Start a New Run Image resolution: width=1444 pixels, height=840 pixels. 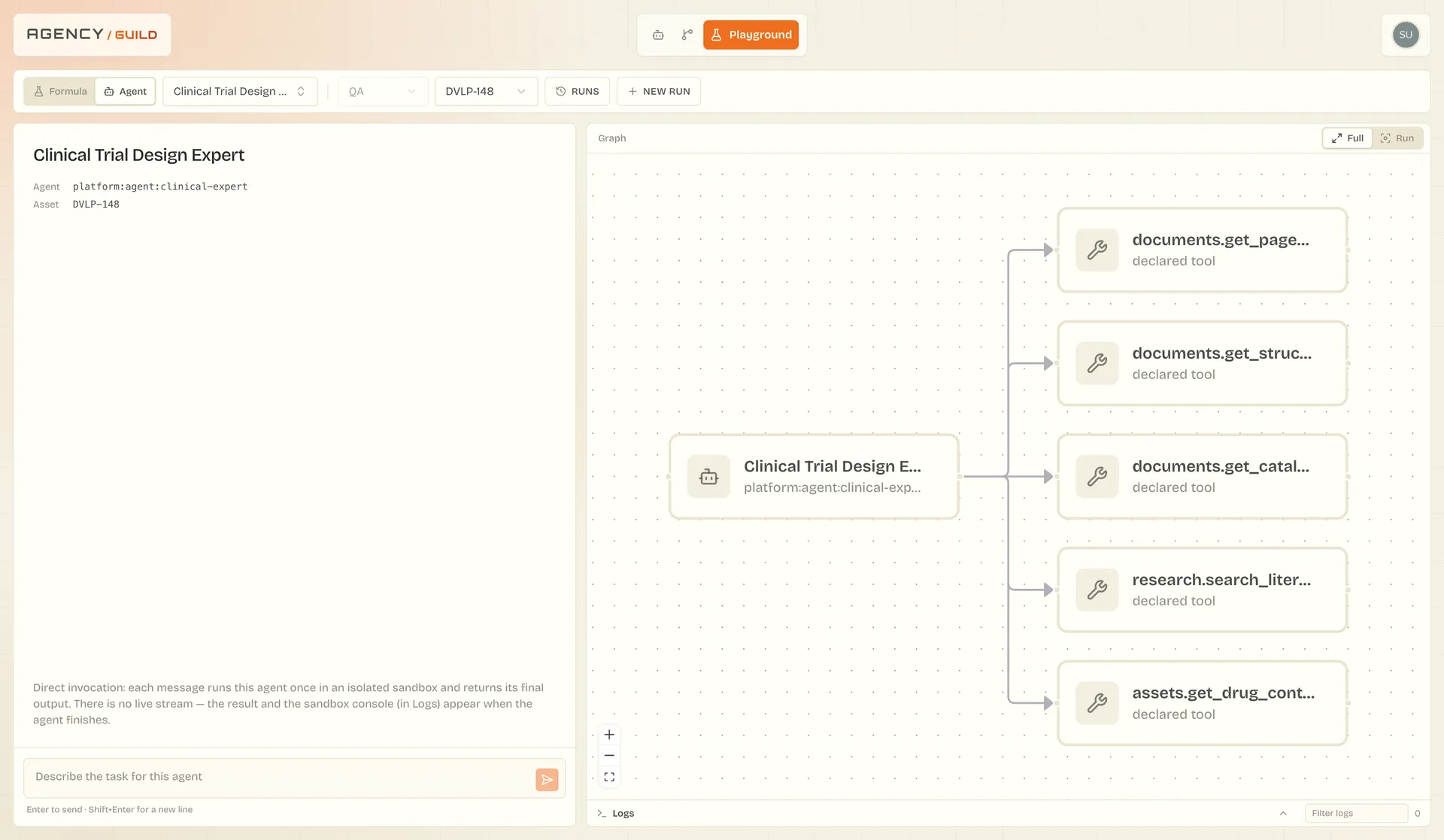coord(659,91)
